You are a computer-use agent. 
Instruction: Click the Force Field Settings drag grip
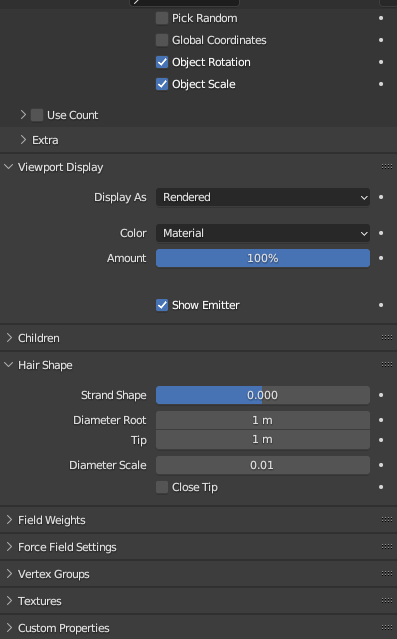(387, 546)
